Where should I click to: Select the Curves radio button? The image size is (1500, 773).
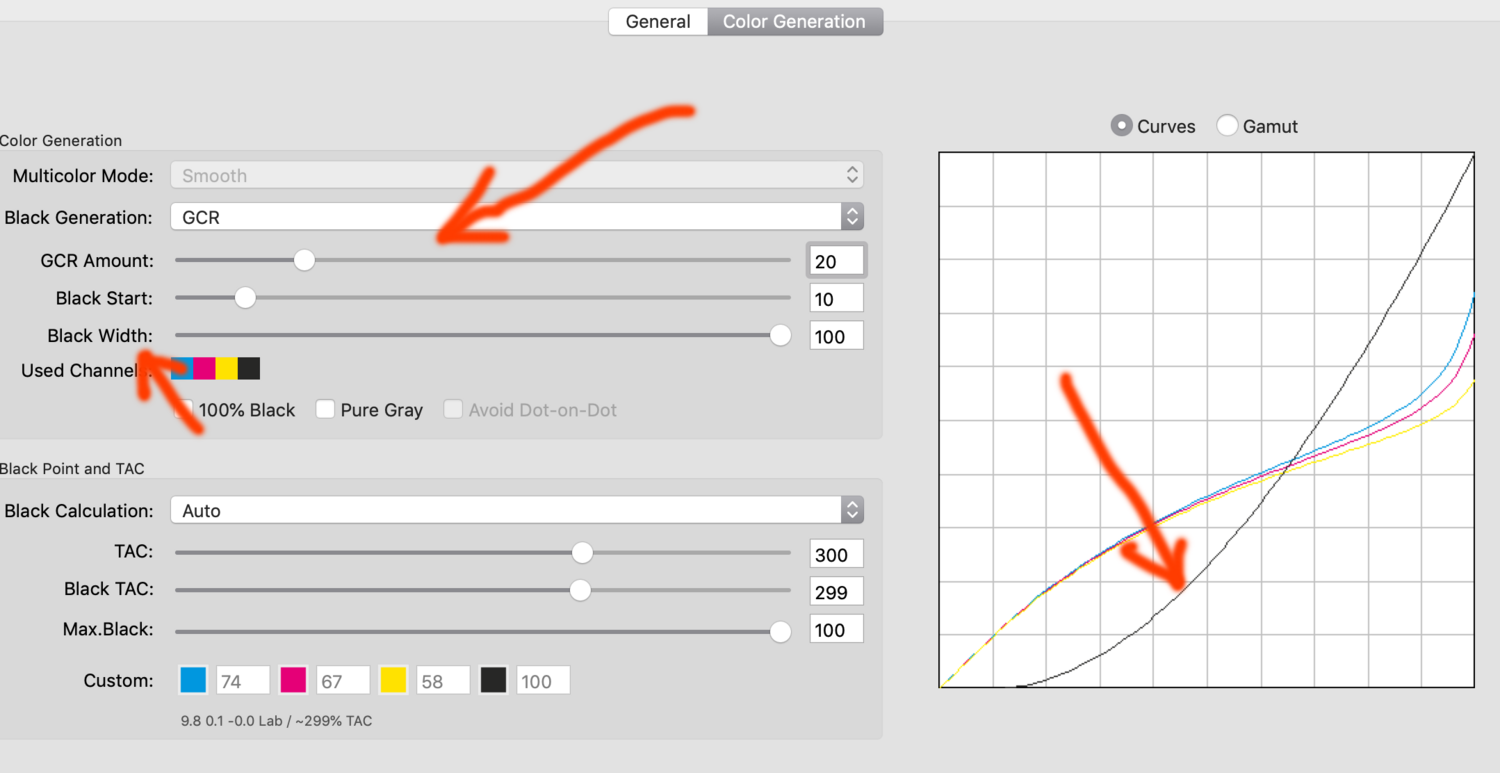(1123, 126)
